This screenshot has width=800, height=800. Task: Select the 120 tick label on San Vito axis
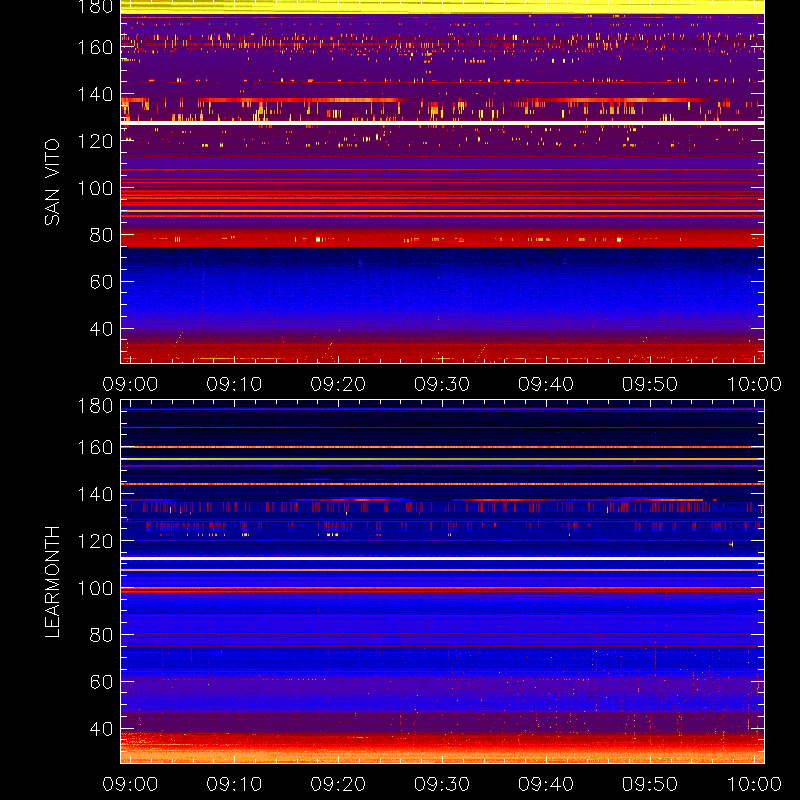coord(95,141)
